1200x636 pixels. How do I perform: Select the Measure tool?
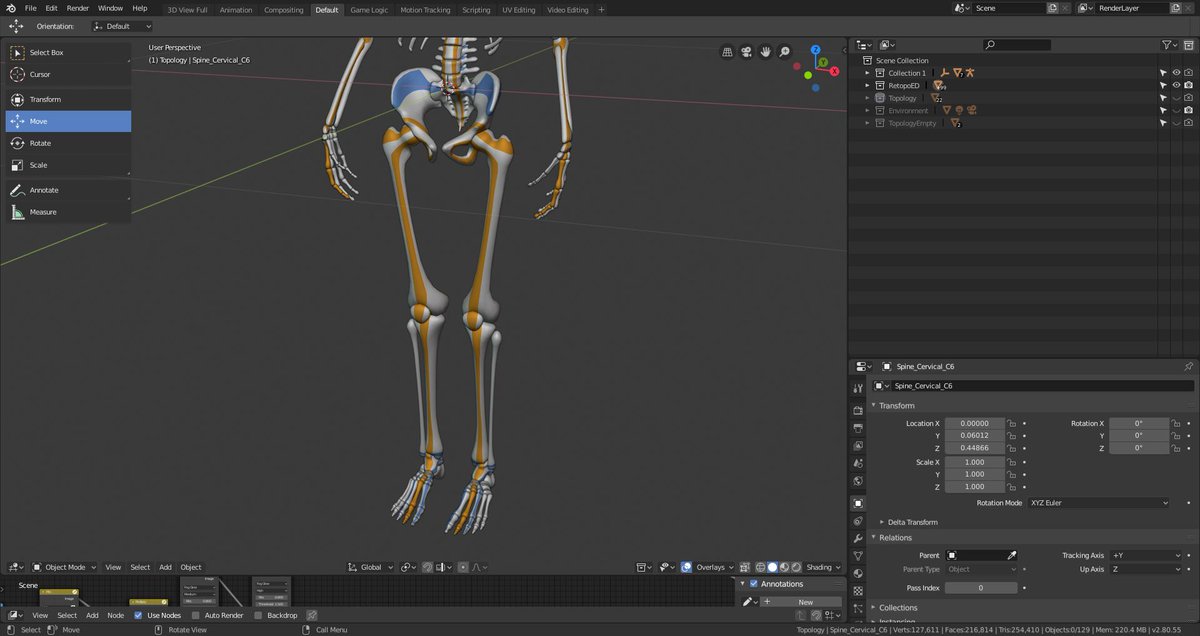click(x=68, y=212)
